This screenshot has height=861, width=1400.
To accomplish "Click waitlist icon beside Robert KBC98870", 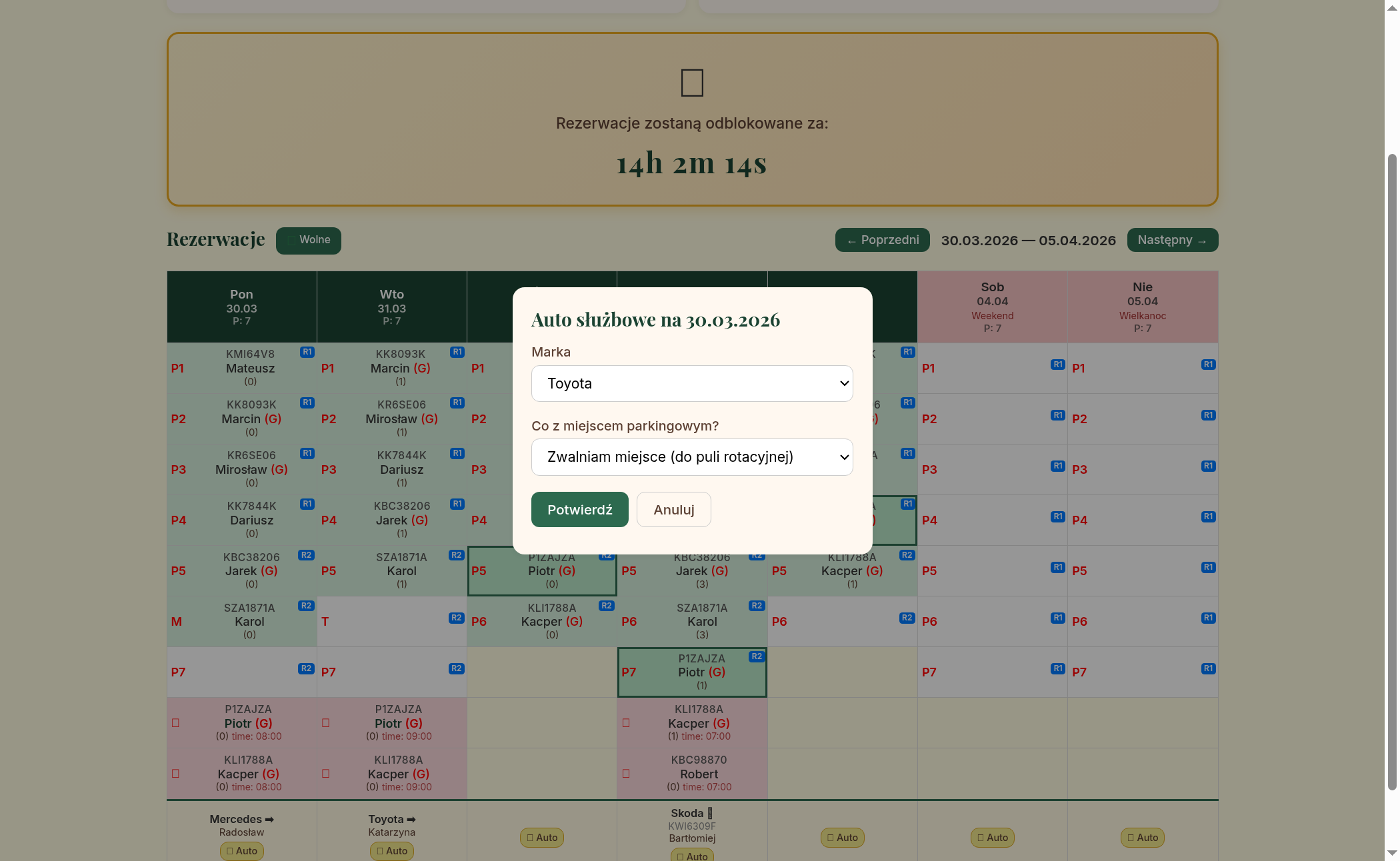I will tap(626, 774).
